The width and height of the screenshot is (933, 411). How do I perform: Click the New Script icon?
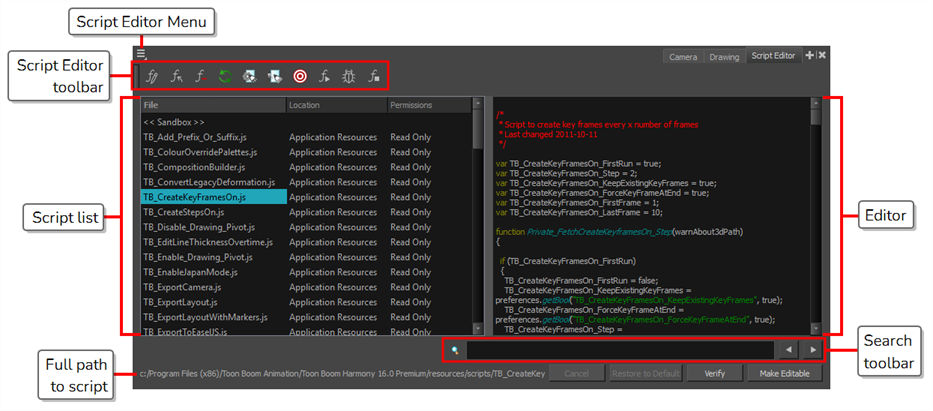click(153, 76)
